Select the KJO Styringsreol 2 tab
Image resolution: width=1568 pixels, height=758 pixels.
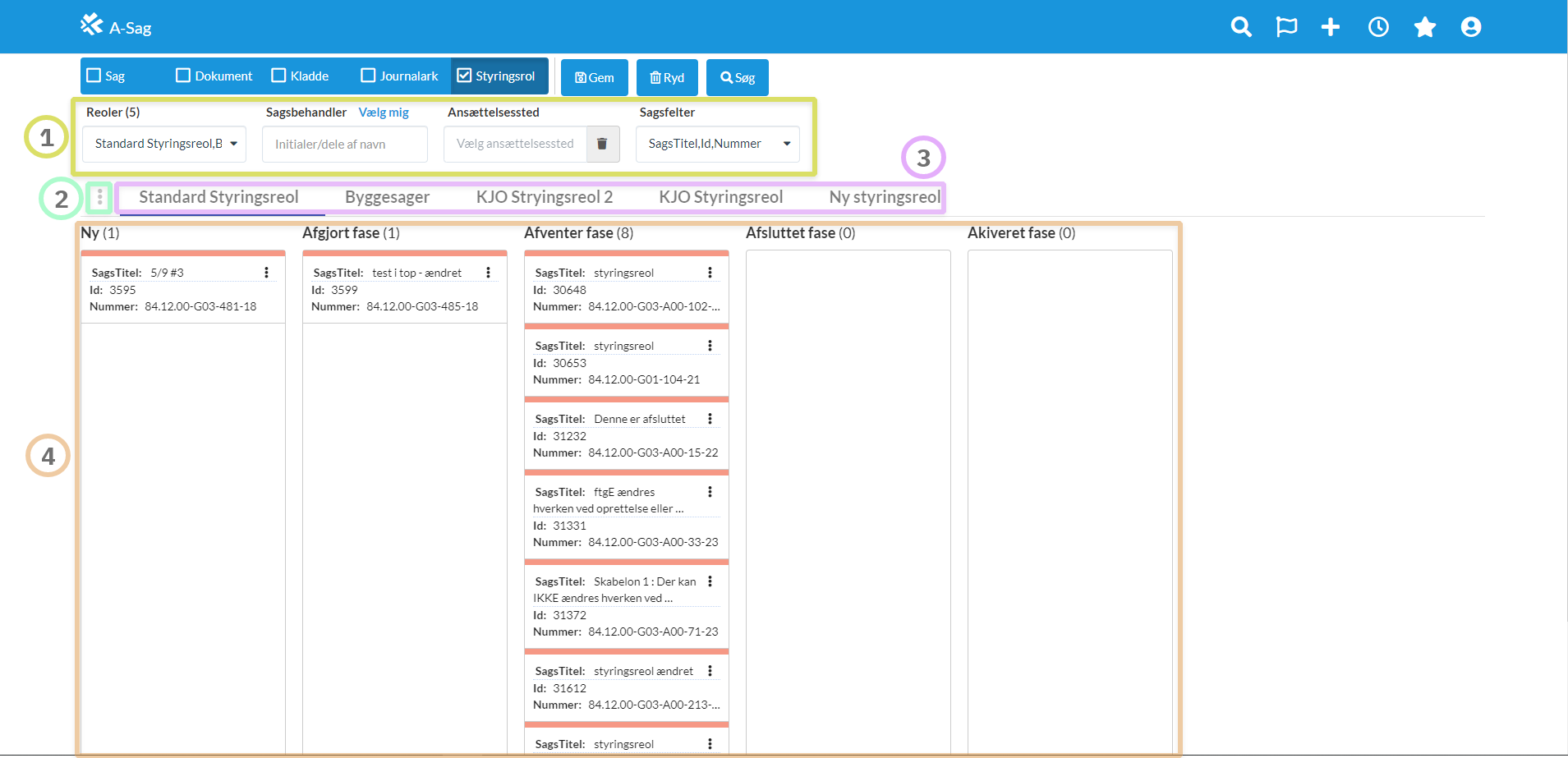pos(544,197)
